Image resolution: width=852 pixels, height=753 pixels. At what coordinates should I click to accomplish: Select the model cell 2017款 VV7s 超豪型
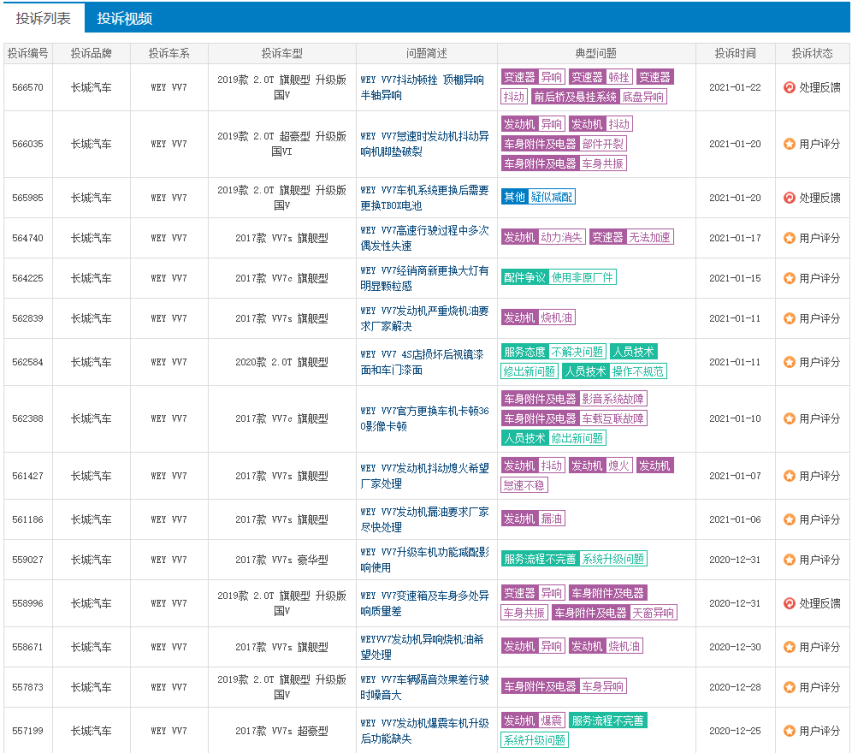(281, 731)
